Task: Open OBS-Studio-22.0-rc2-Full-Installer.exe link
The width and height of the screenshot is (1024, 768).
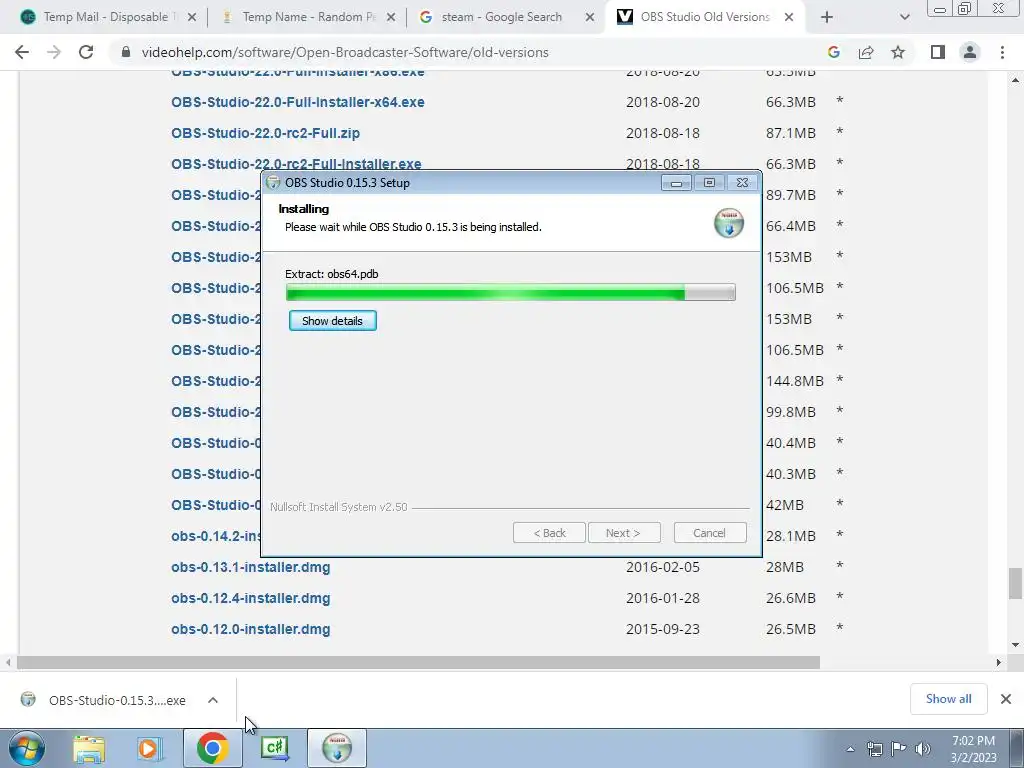Action: [x=296, y=163]
